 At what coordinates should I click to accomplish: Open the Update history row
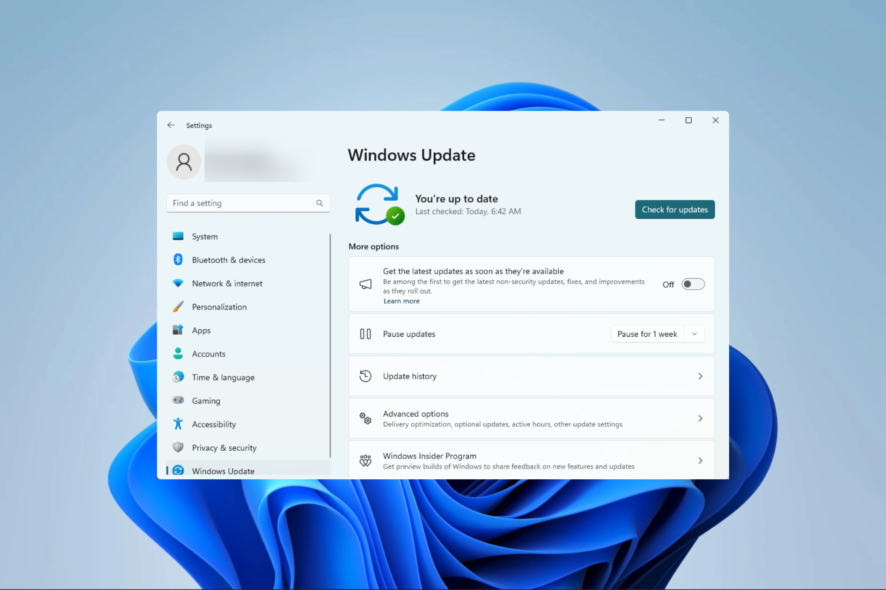[532, 376]
